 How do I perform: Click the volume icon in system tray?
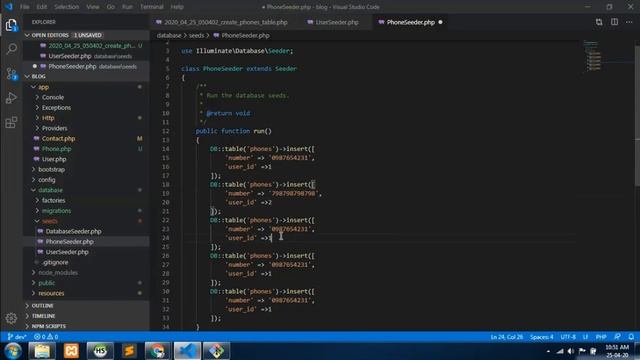[571, 351]
